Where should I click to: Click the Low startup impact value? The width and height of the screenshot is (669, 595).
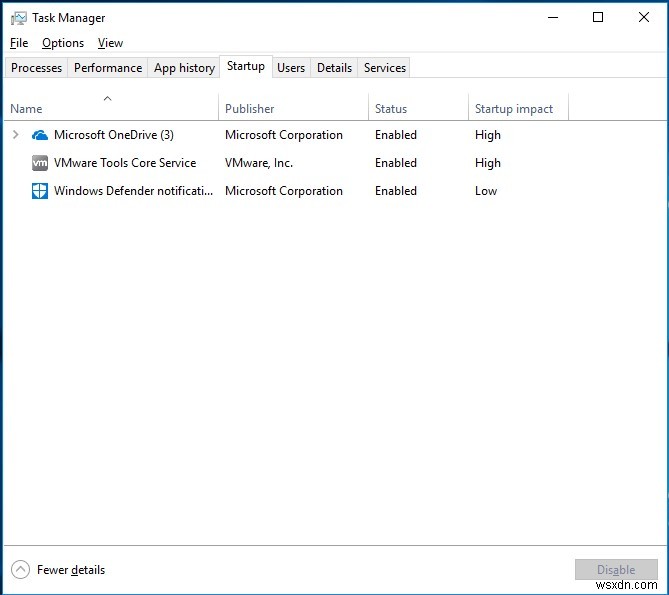486,191
